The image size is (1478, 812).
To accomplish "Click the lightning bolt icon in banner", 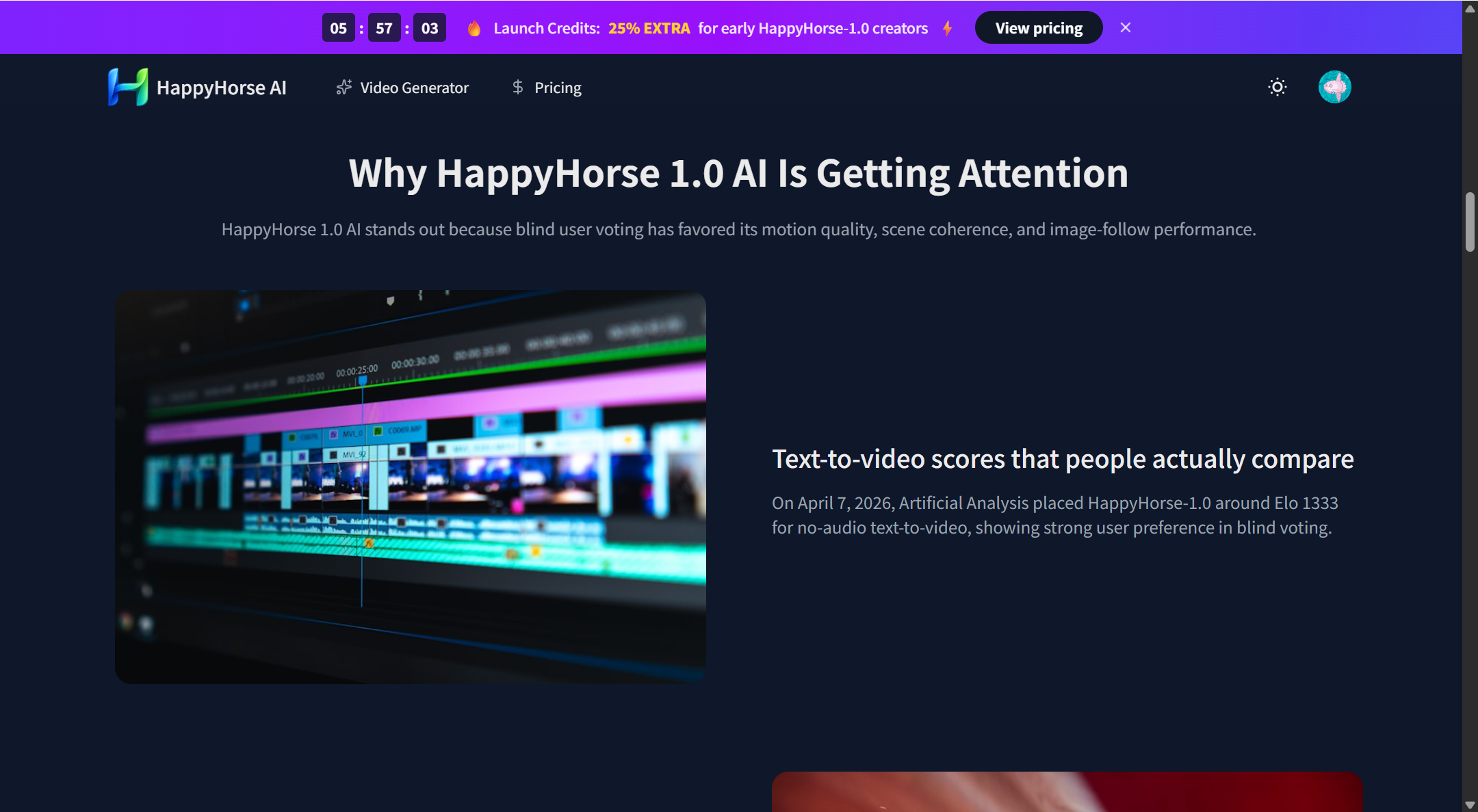I will pos(948,28).
